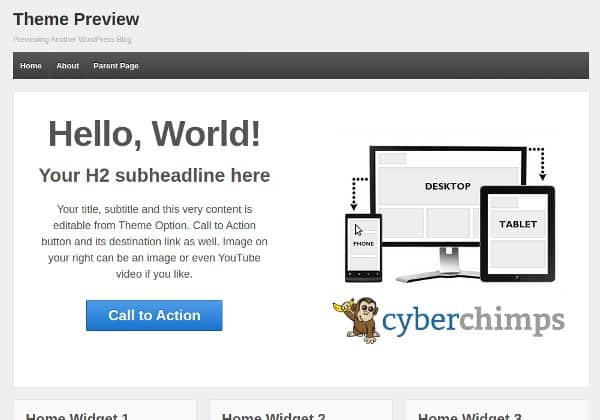This screenshot has height=420, width=600.
Task: Select the tablet device illustration
Action: [x=517, y=231]
